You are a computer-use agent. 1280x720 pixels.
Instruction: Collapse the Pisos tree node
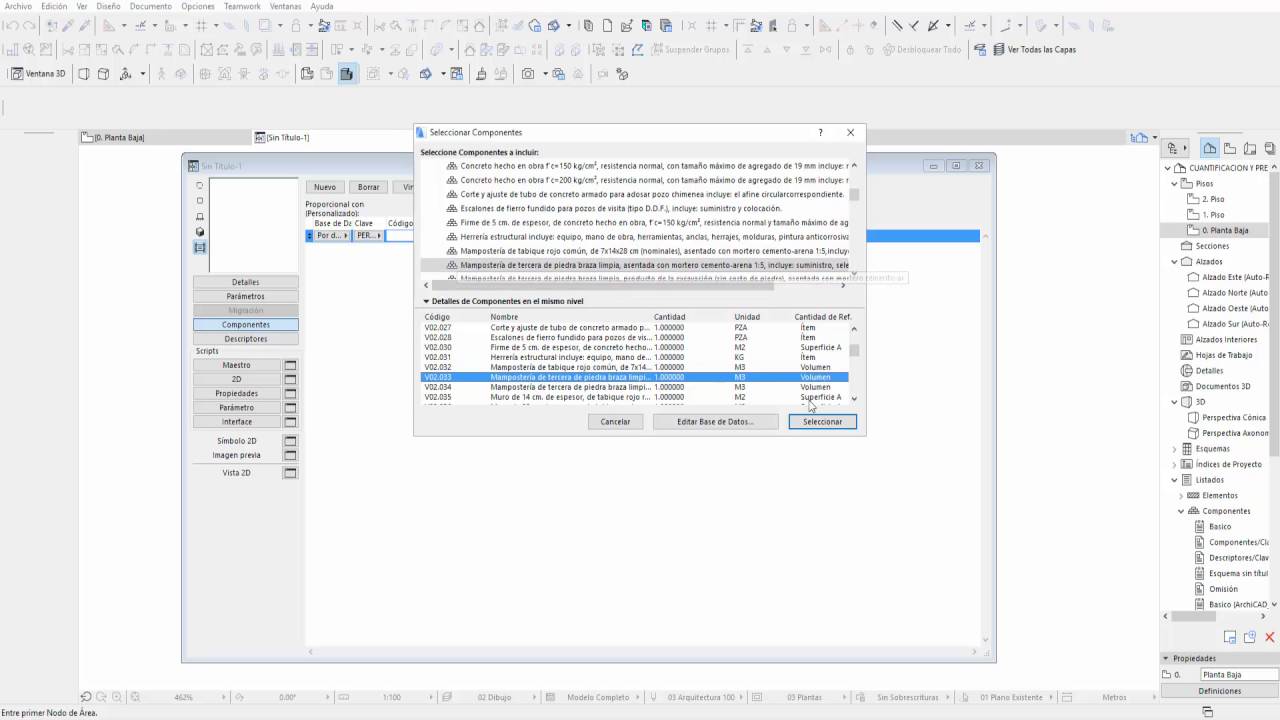(x=1174, y=184)
